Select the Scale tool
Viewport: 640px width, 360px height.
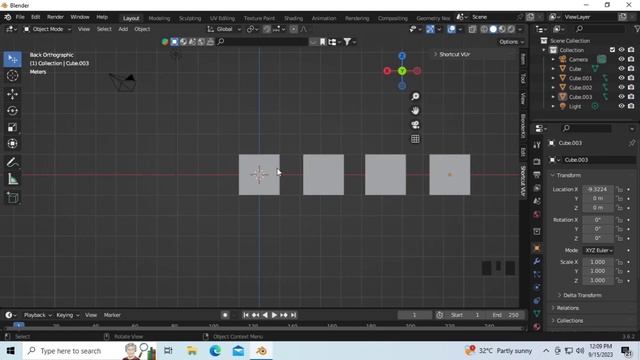12,127
